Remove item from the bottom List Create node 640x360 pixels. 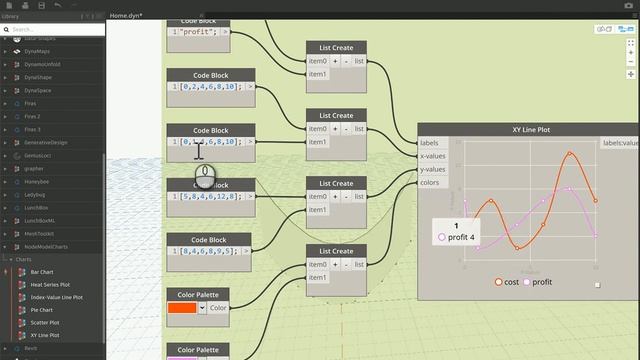click(x=346, y=264)
